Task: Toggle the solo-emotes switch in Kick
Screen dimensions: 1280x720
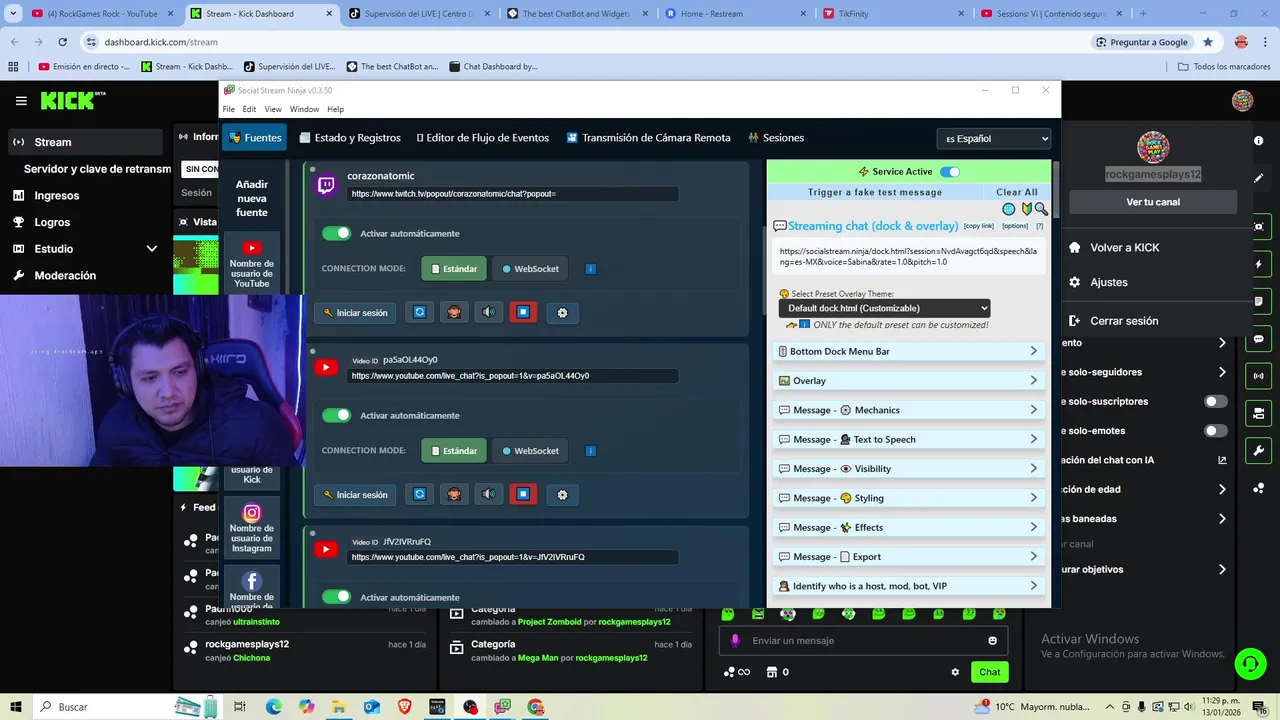Action: 1215,431
